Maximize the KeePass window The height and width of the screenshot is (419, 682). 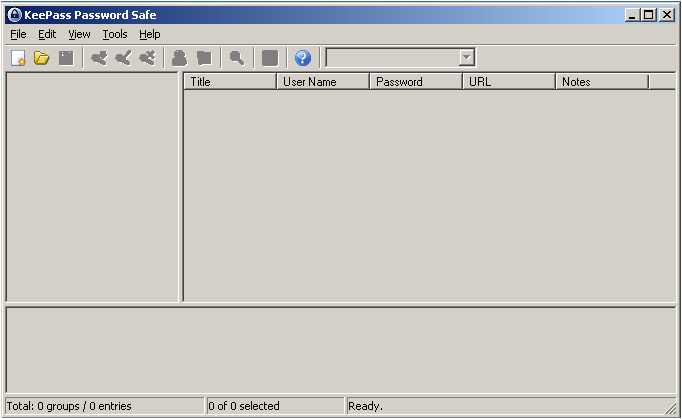(648, 15)
